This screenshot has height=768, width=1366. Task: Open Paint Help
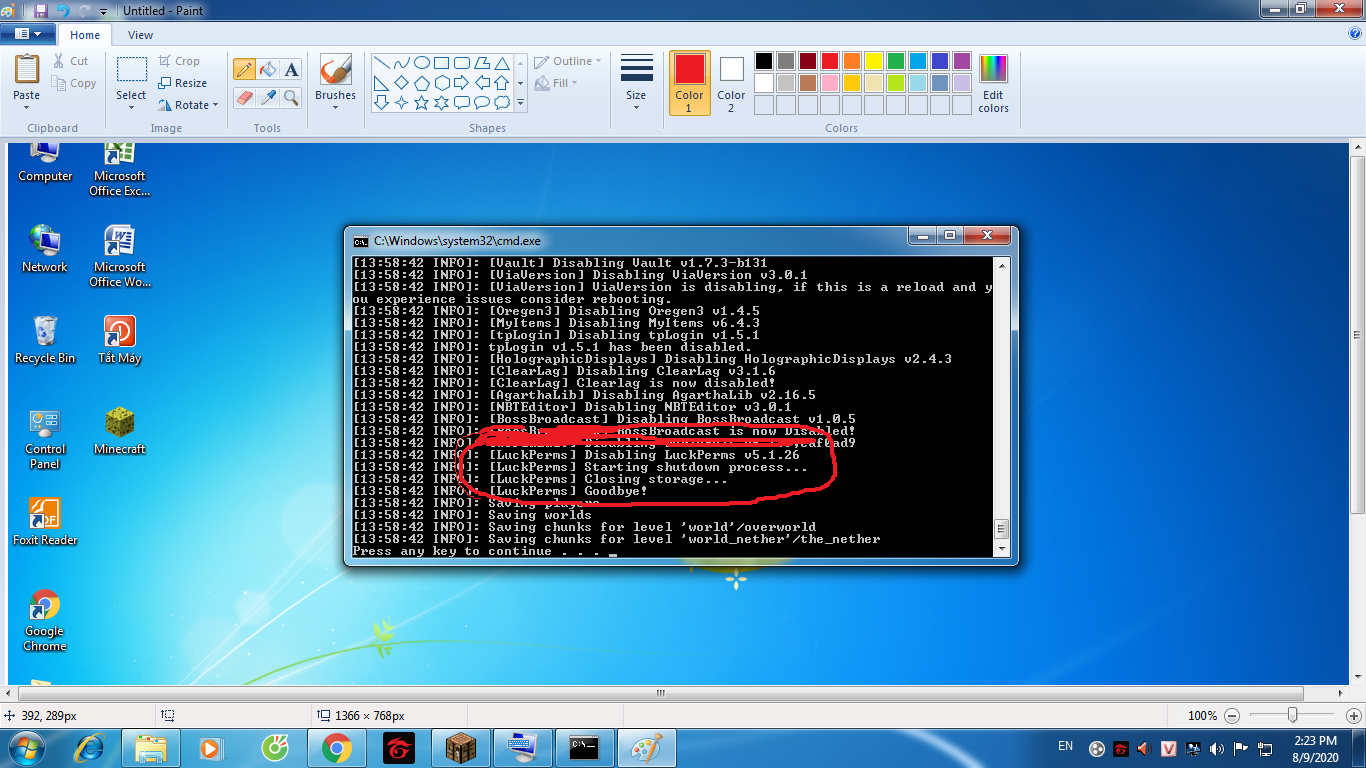click(x=1355, y=34)
